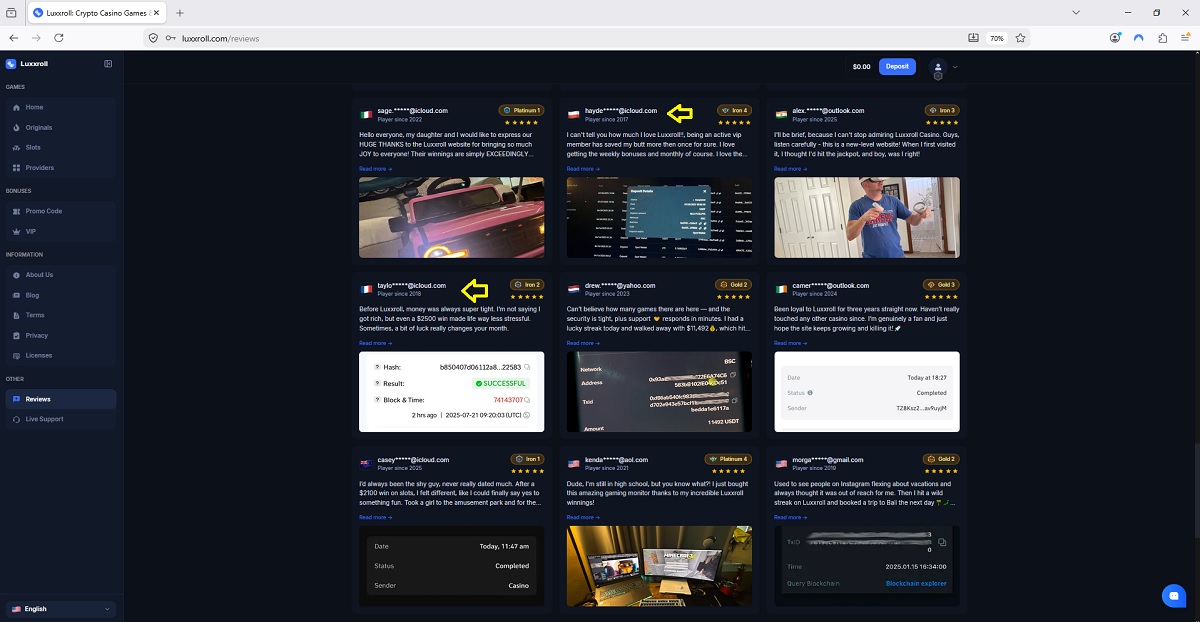
Task: Click Read more on drew's review
Action: click(583, 343)
